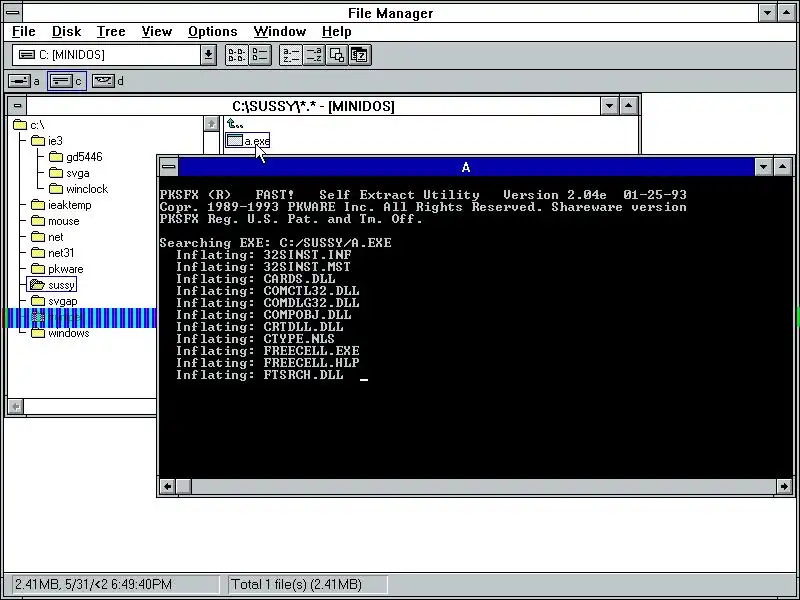Image resolution: width=800 pixels, height=600 pixels.
Task: Open C:\SUSSY child window control menu
Action: pos(17,106)
